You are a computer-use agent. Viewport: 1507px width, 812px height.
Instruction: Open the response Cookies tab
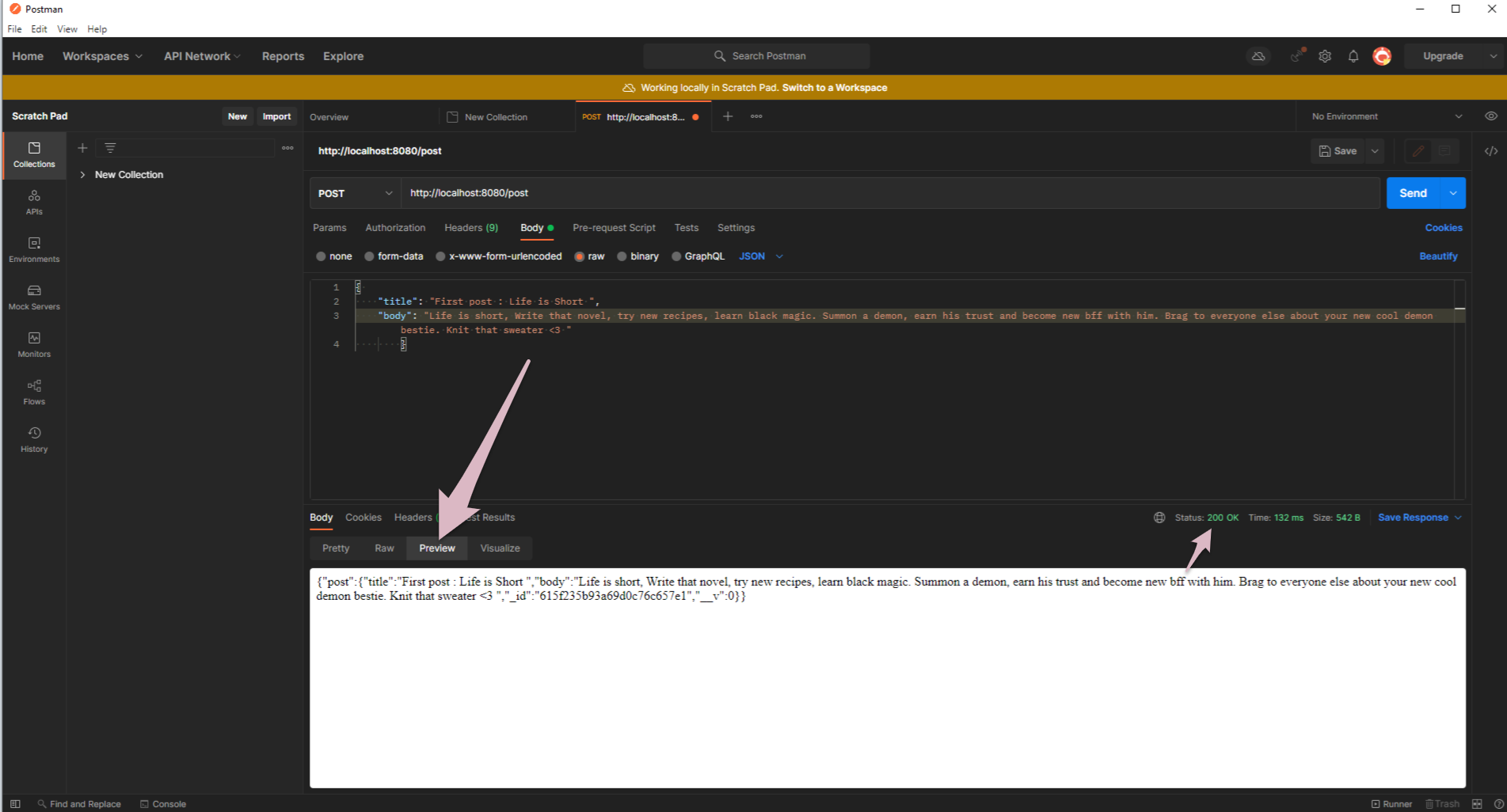point(363,518)
